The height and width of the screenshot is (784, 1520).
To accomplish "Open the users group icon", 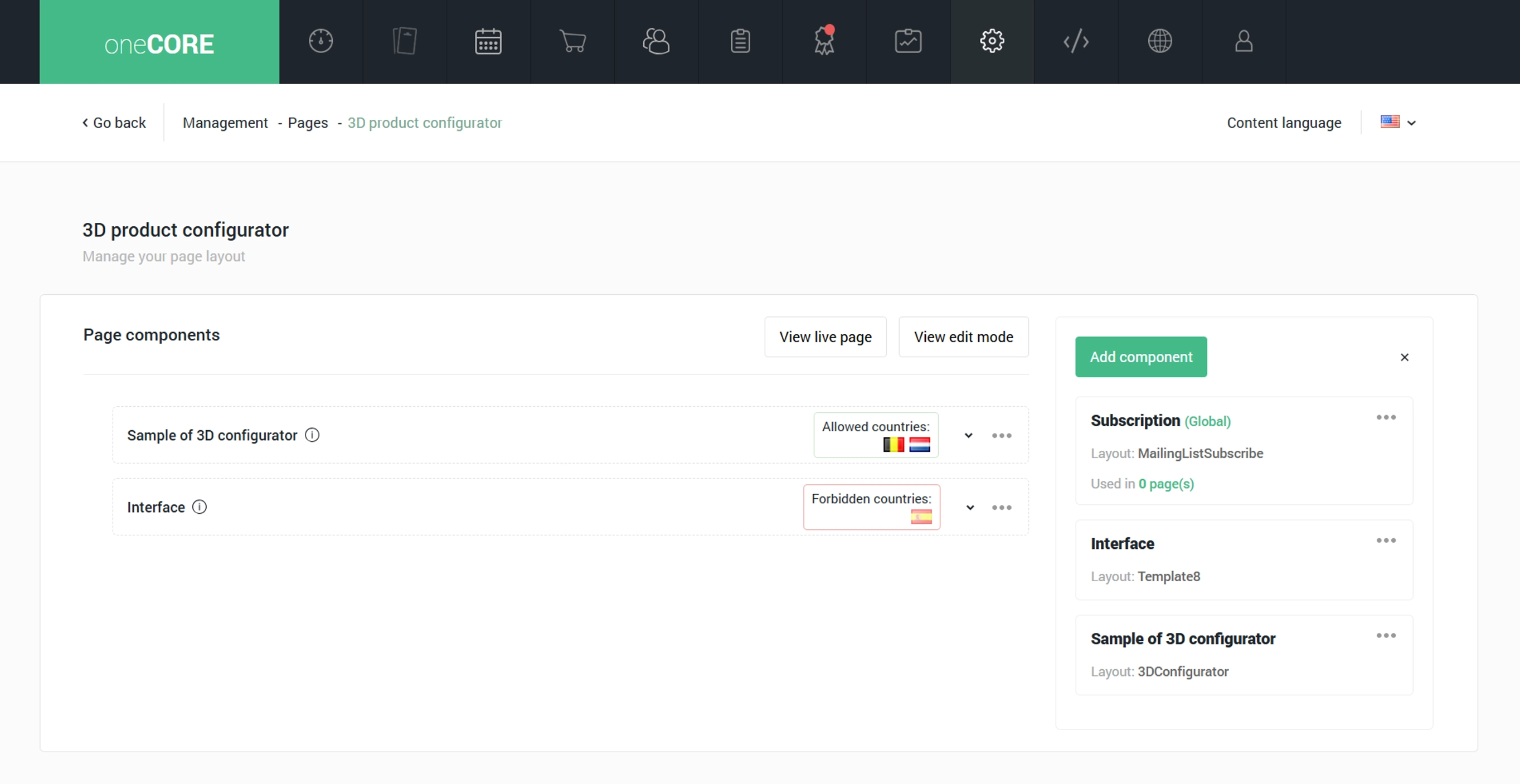I will click(x=656, y=41).
